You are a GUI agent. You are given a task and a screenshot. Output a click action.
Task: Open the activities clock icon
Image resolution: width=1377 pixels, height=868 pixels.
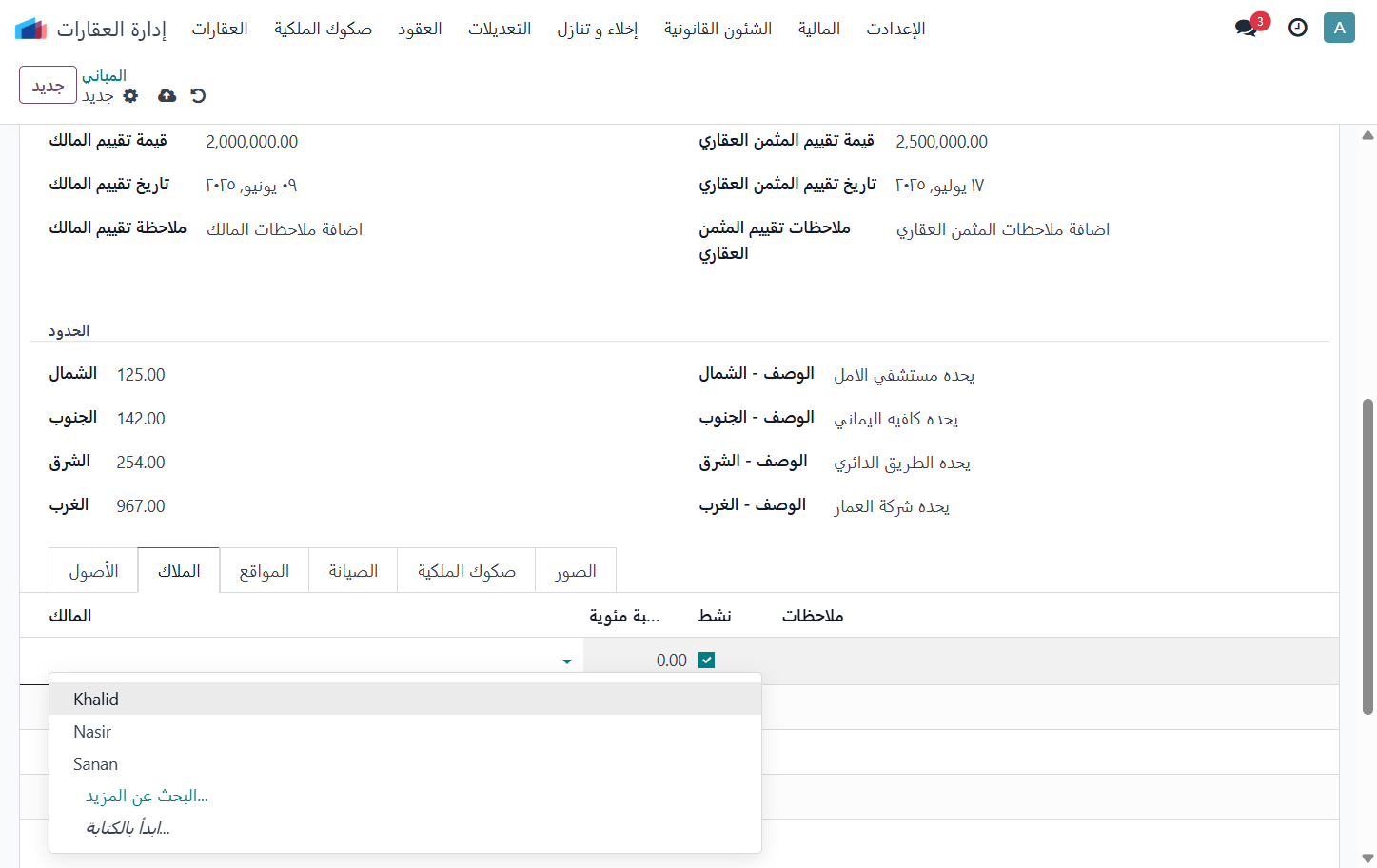click(x=1298, y=28)
